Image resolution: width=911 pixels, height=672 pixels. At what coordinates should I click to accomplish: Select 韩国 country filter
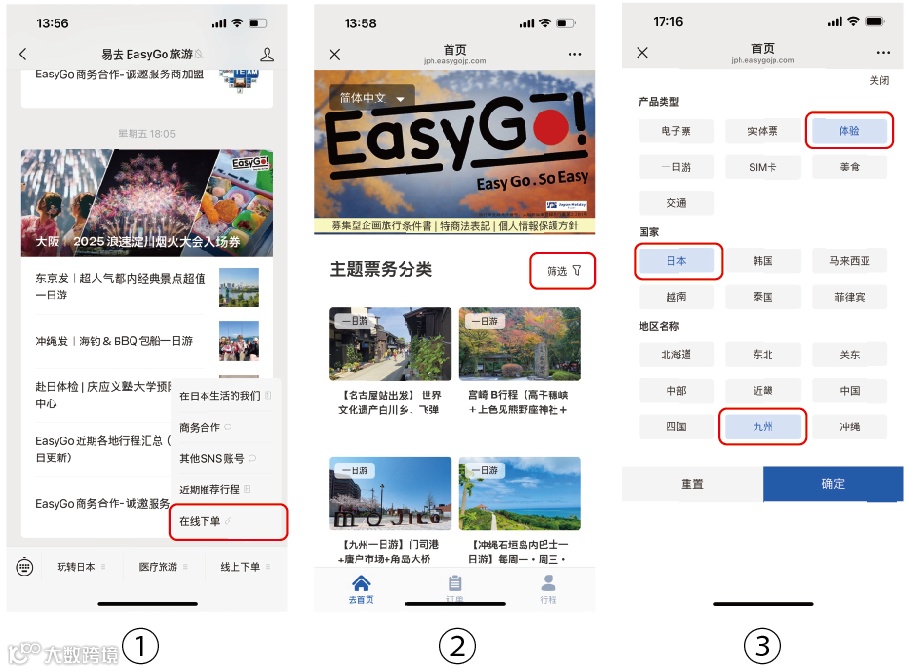[x=762, y=261]
